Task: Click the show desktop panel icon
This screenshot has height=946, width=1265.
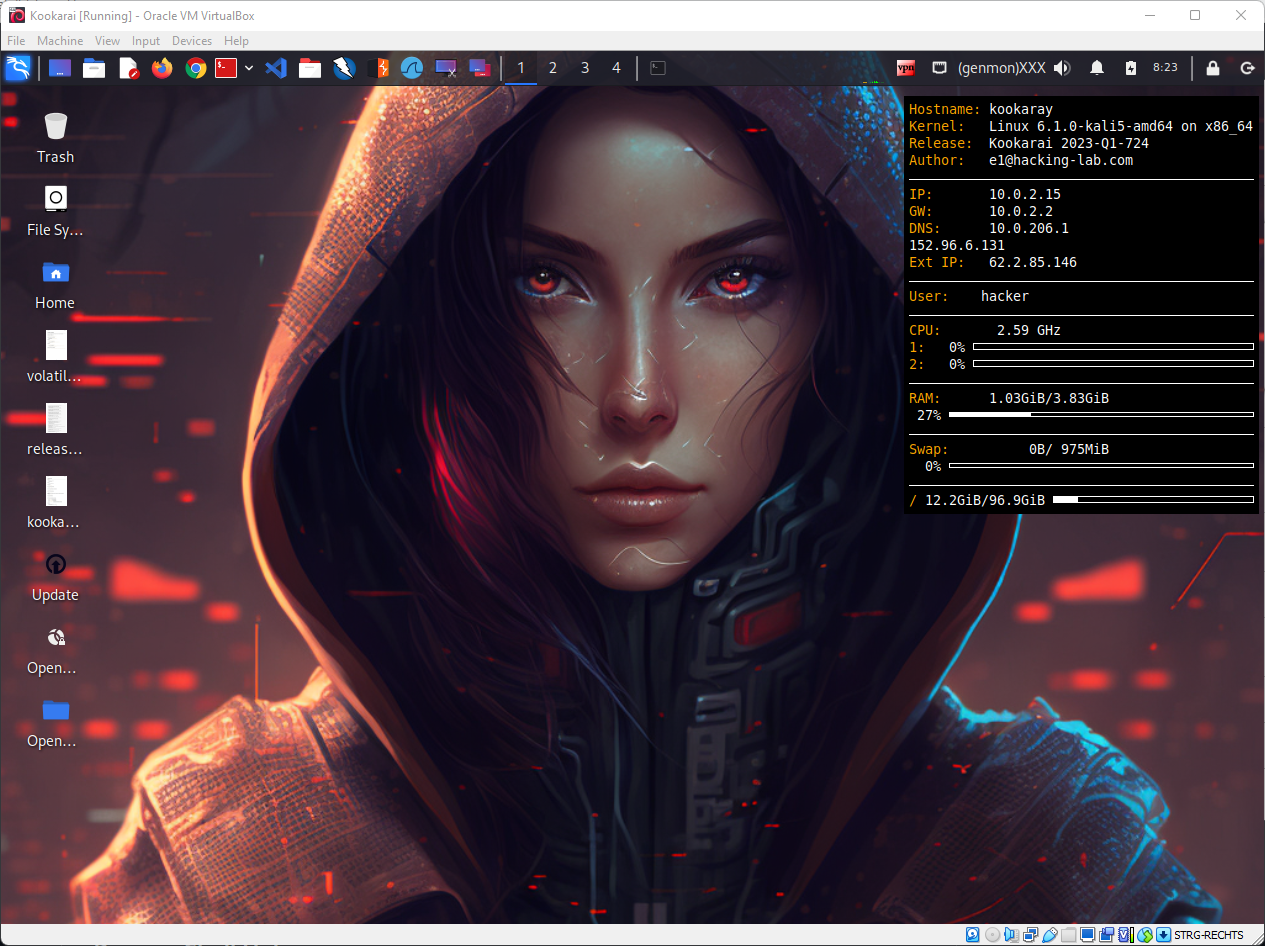Action: point(60,68)
